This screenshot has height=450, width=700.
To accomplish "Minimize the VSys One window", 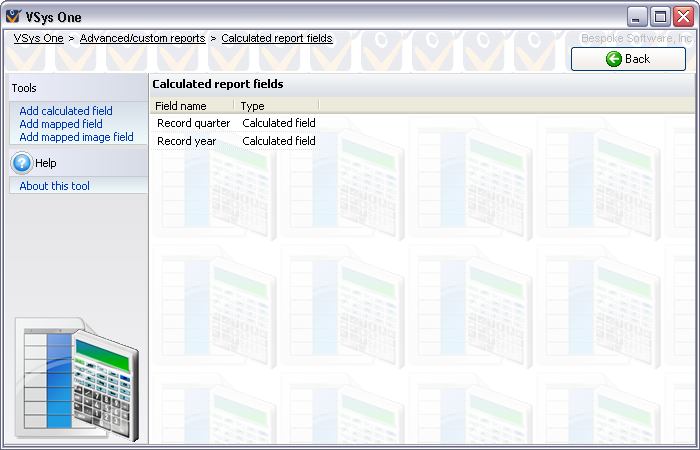I will pyautogui.click(x=637, y=17).
